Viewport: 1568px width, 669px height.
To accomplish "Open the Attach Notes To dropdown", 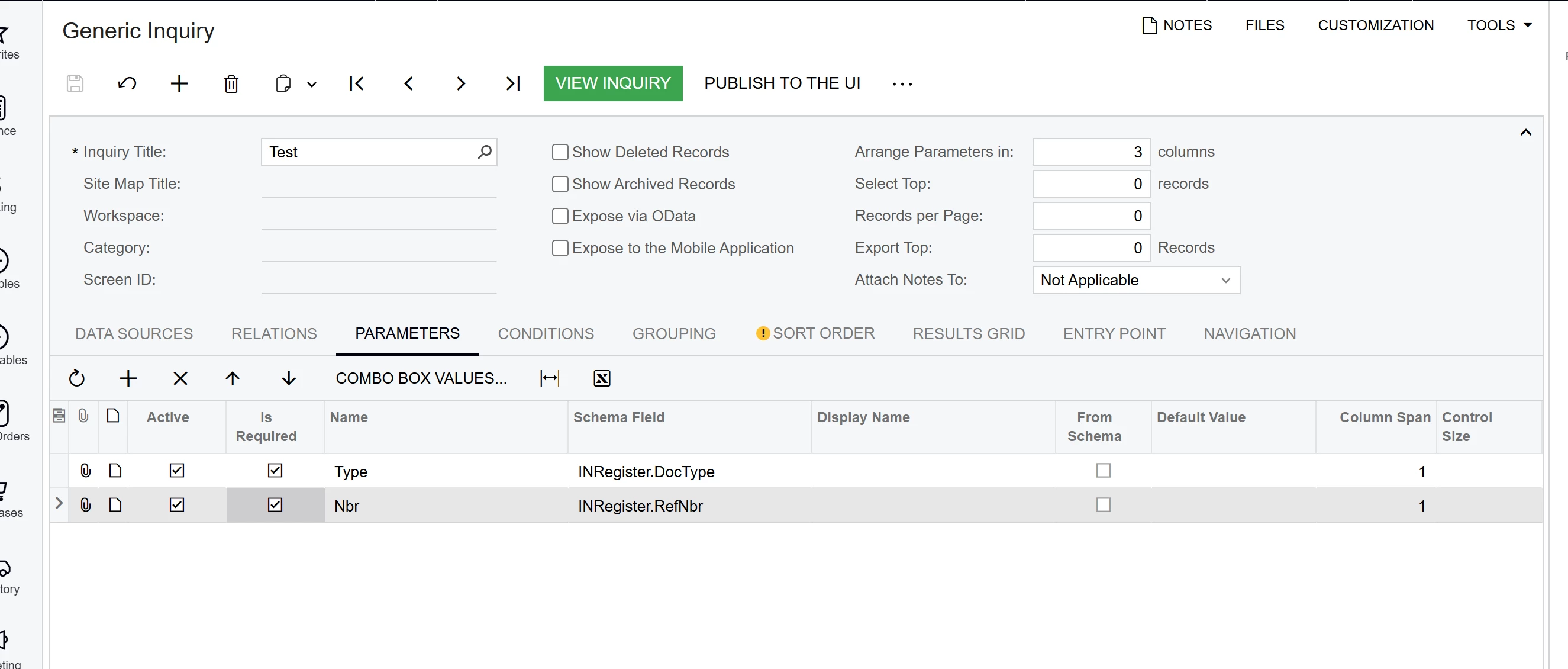I will coord(1136,280).
